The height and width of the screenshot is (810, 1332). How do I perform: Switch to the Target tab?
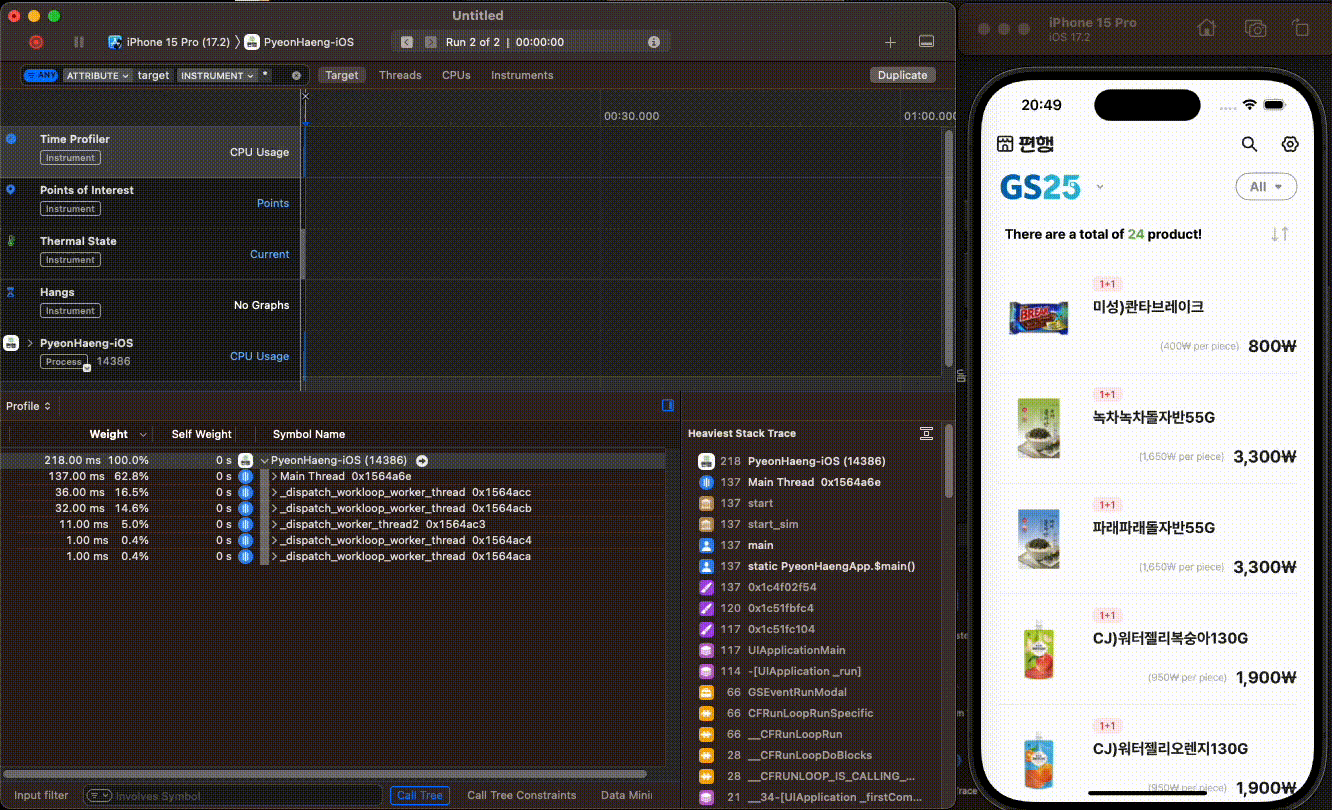point(342,75)
